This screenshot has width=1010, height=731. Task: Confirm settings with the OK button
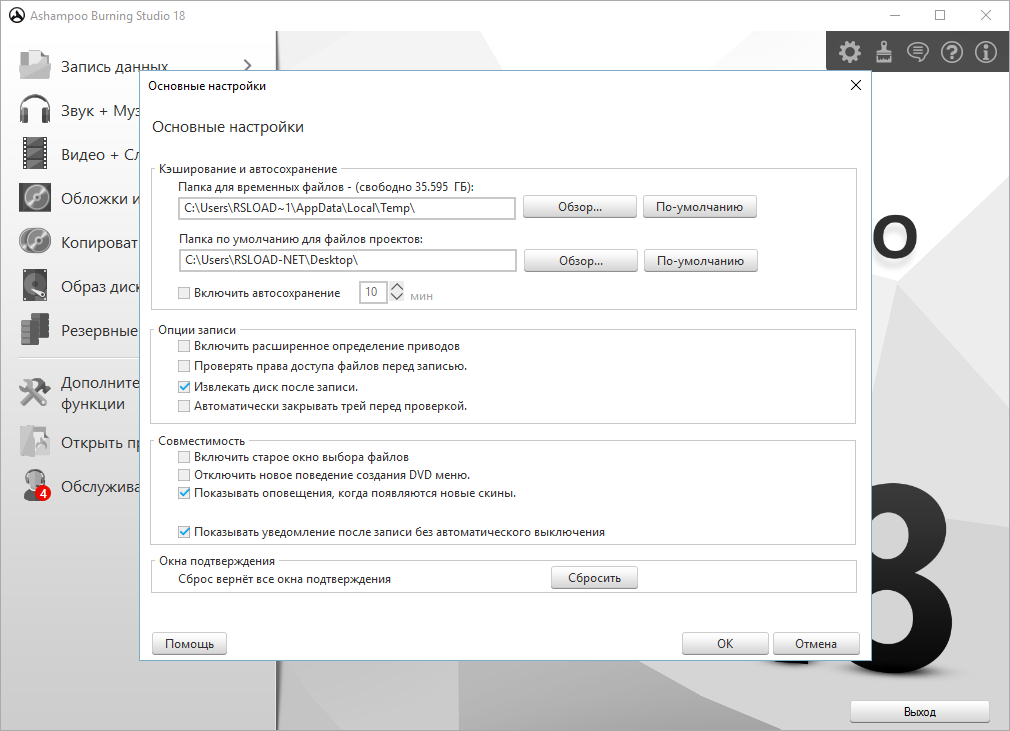[x=725, y=644]
